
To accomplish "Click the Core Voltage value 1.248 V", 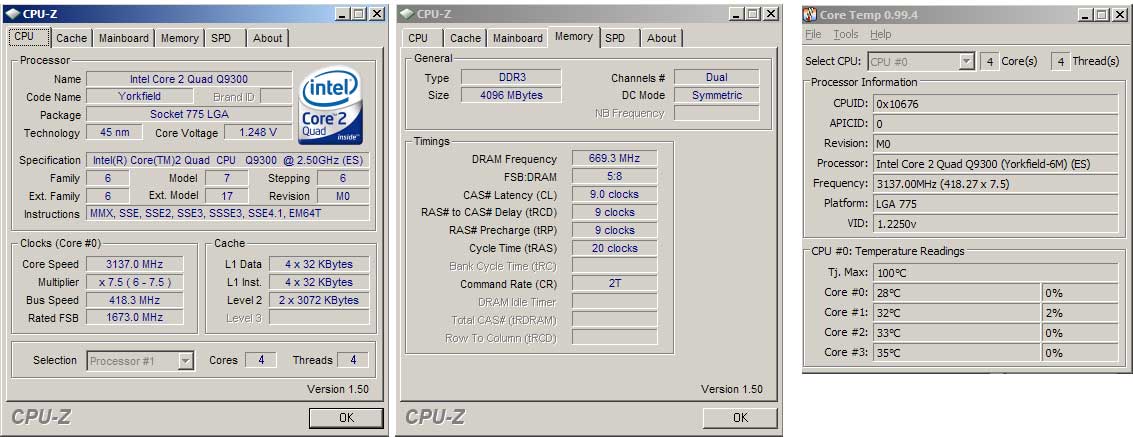I will click(258, 132).
